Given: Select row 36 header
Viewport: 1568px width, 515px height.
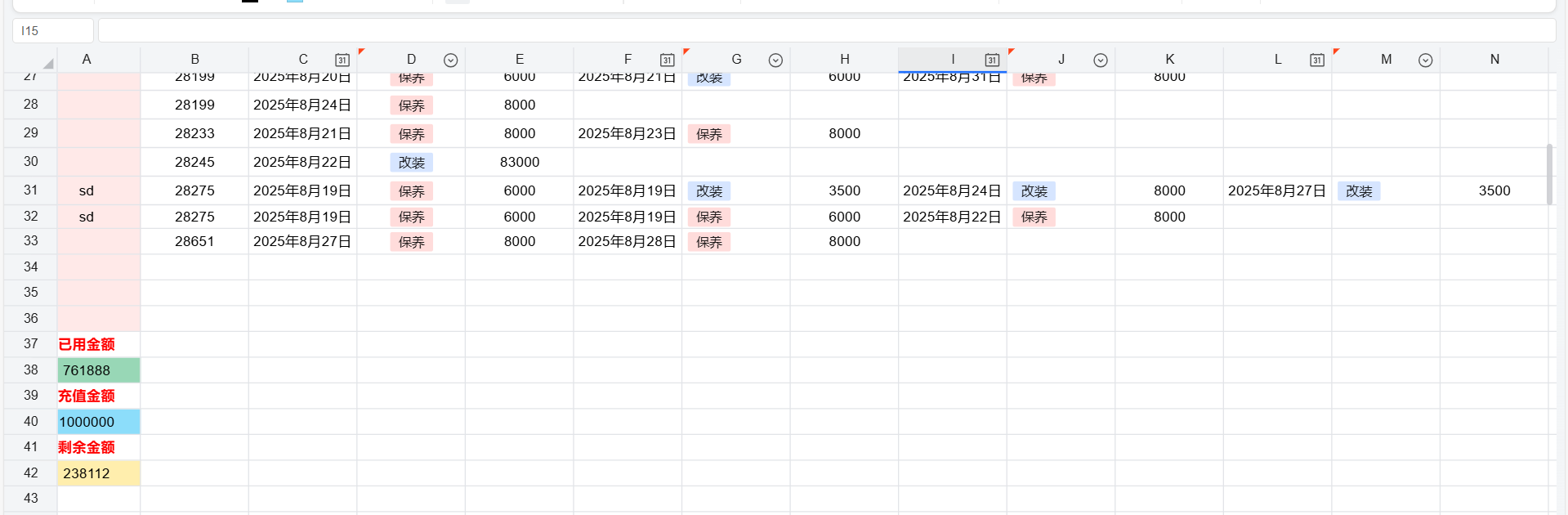Looking at the screenshot, I should click(x=31, y=318).
